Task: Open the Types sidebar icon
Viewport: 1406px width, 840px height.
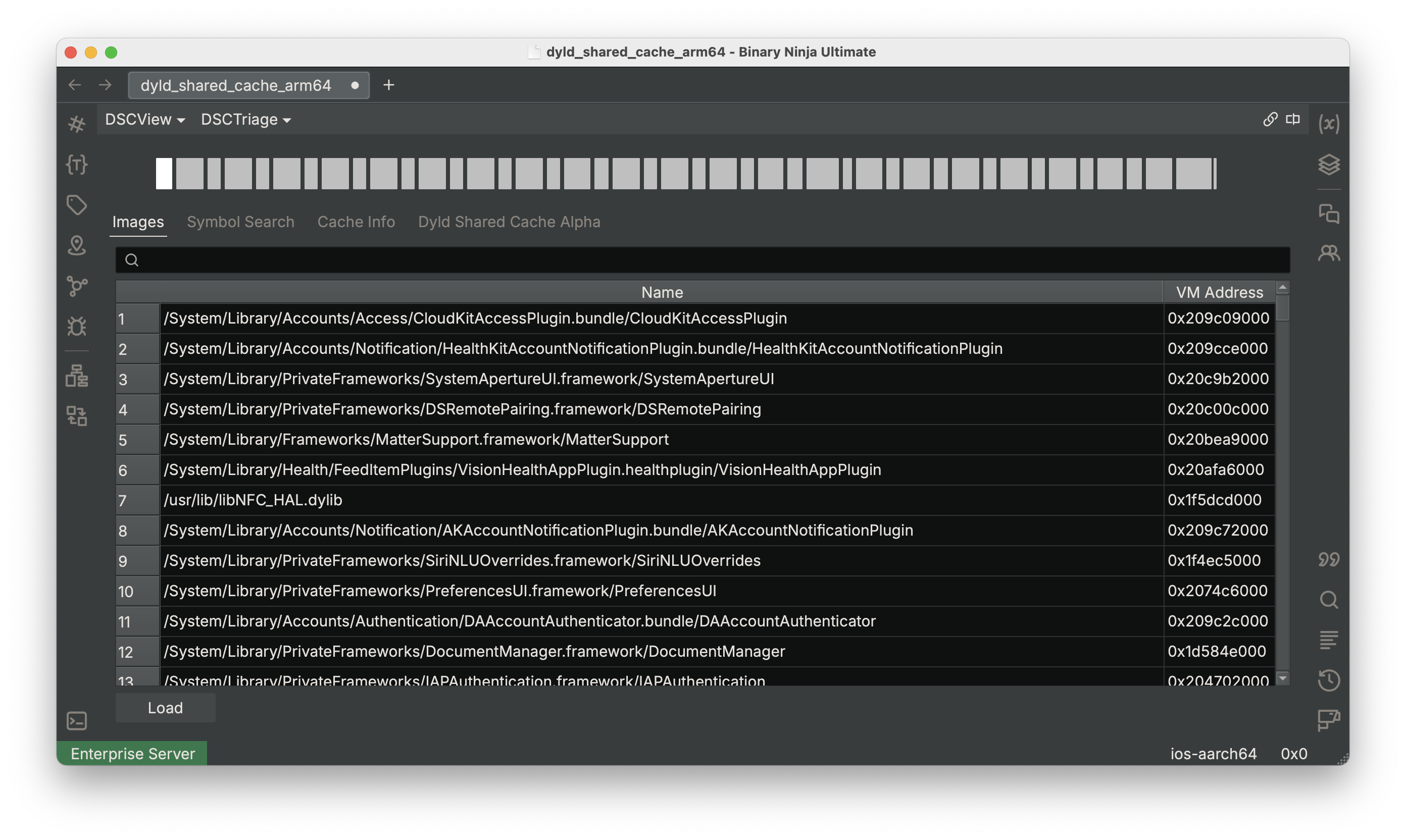Action: coord(76,165)
